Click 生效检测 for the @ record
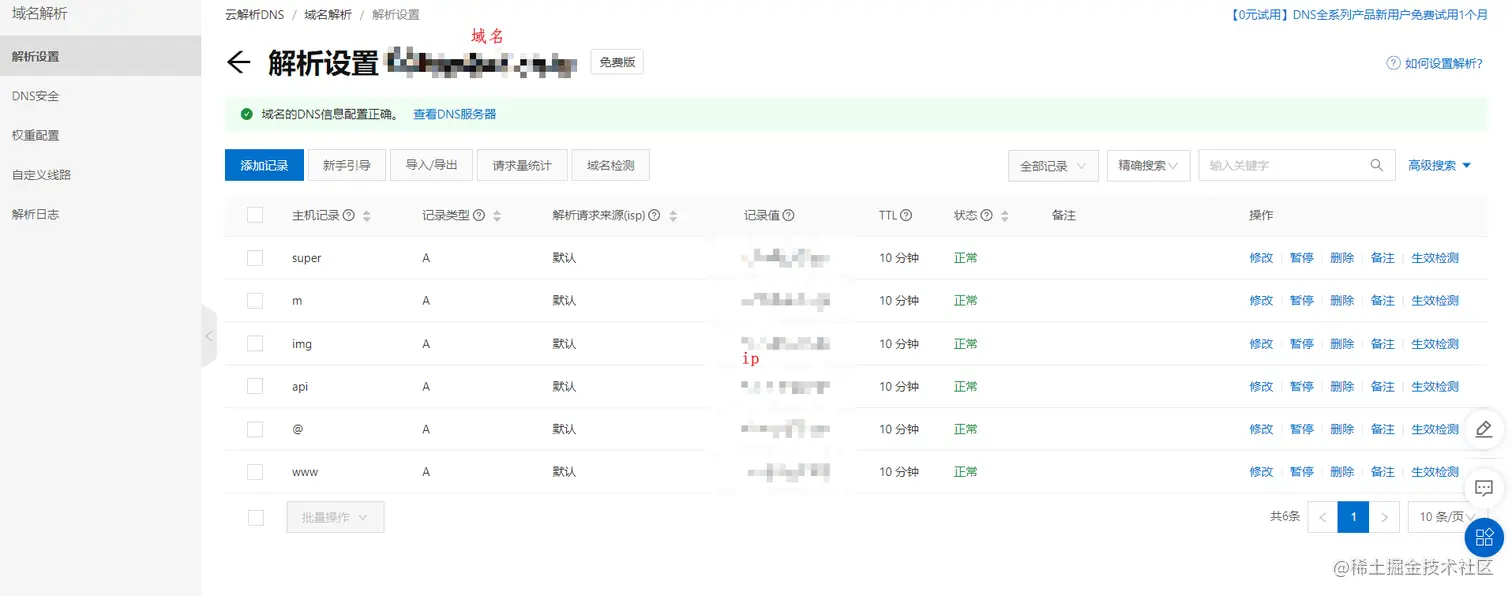1512x596 pixels. pos(1435,429)
